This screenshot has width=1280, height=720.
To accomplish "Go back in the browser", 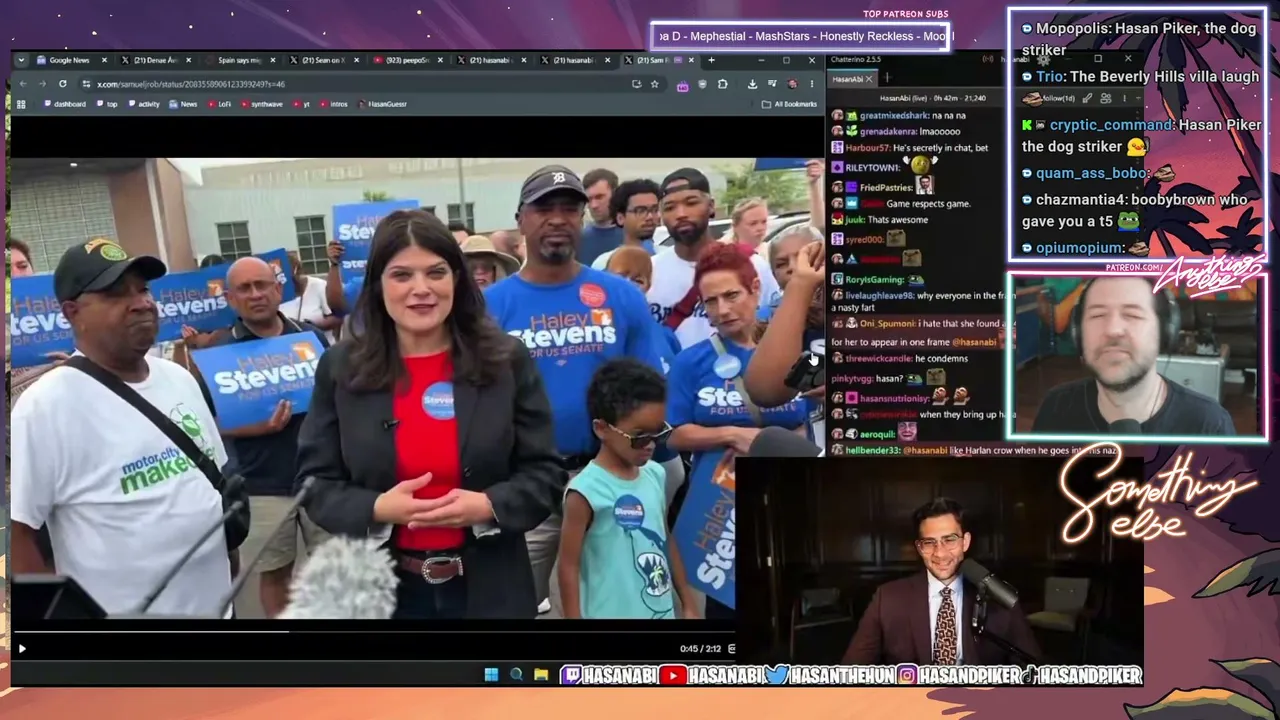I will (x=22, y=84).
